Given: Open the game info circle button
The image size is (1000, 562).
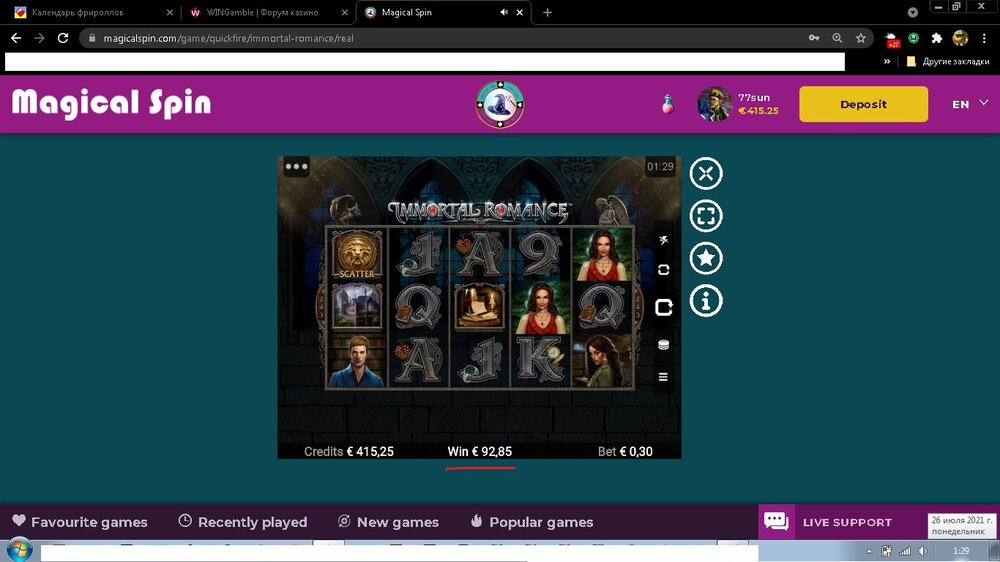Looking at the screenshot, I should [706, 301].
